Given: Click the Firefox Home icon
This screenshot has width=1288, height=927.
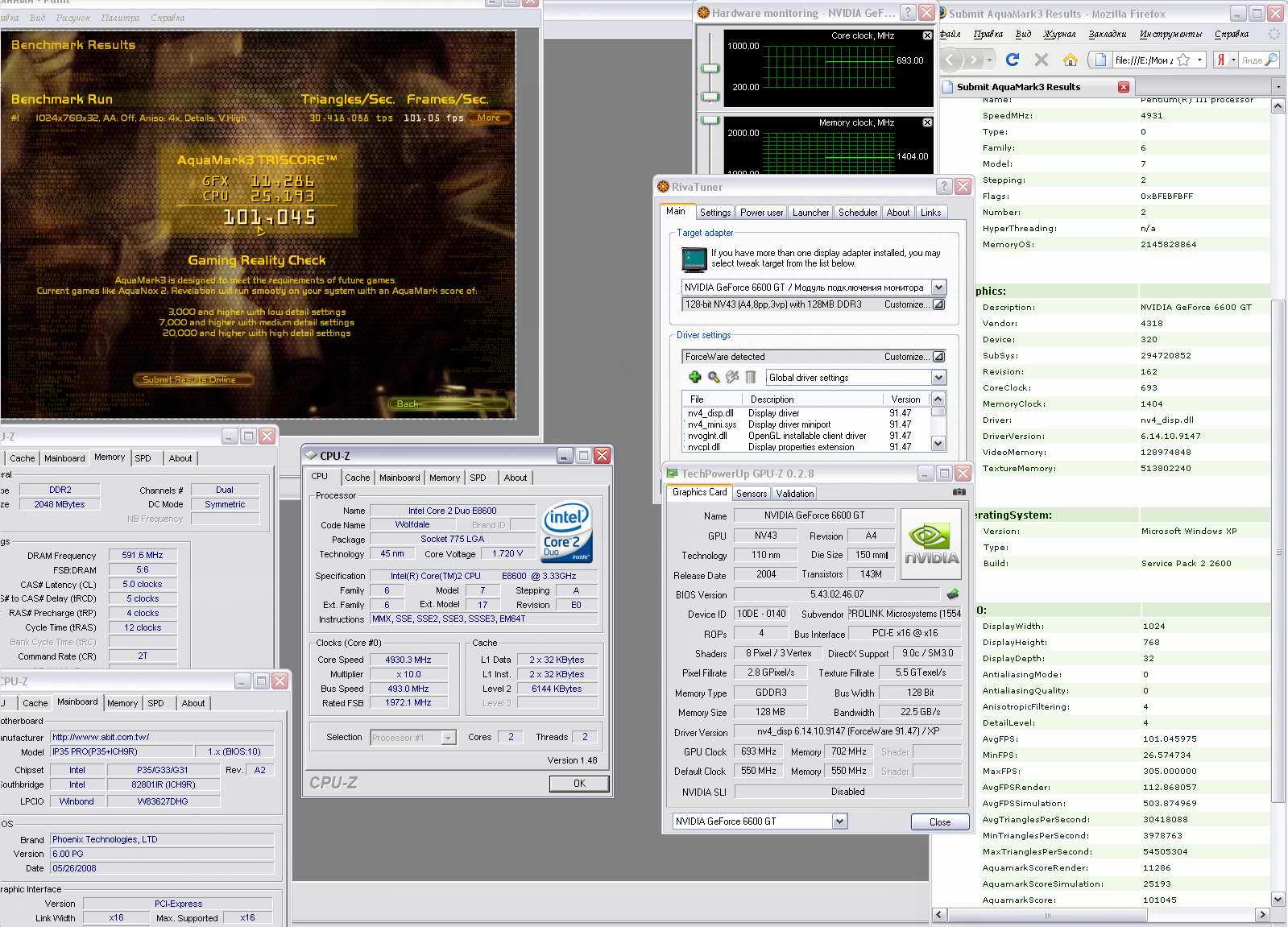Looking at the screenshot, I should pyautogui.click(x=1071, y=60).
